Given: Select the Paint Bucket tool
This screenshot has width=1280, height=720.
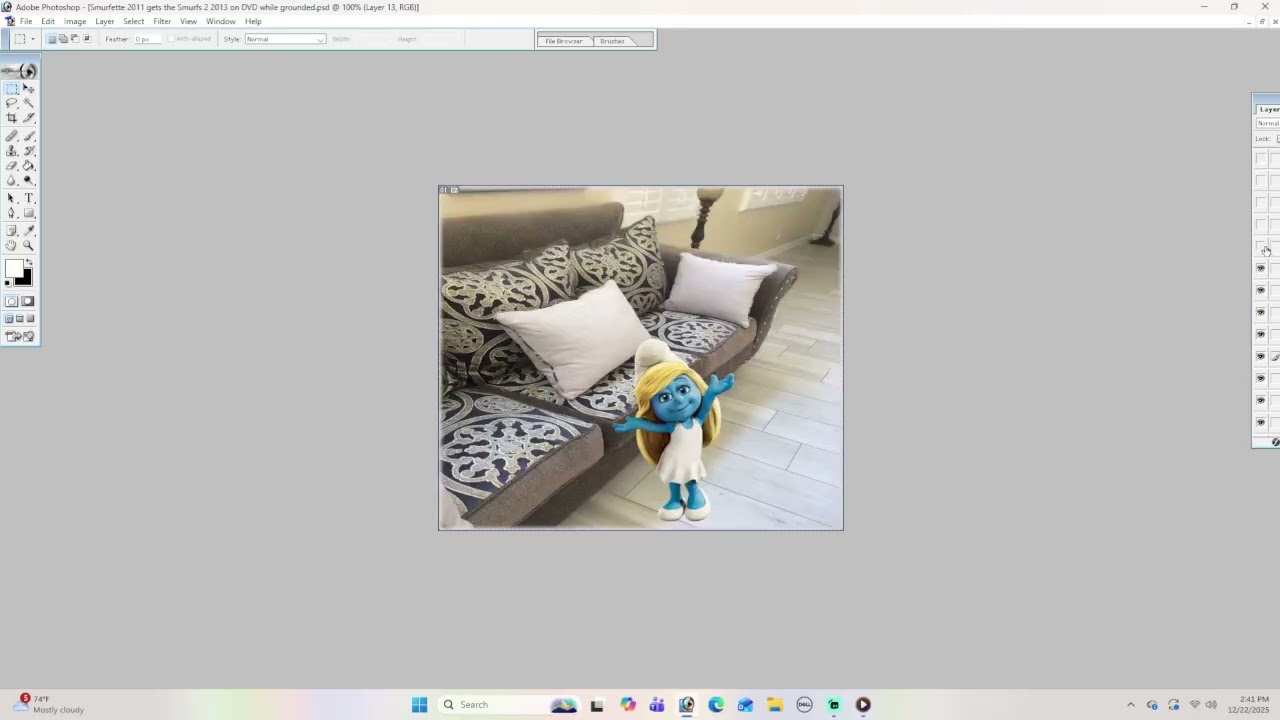Looking at the screenshot, I should coord(29,166).
